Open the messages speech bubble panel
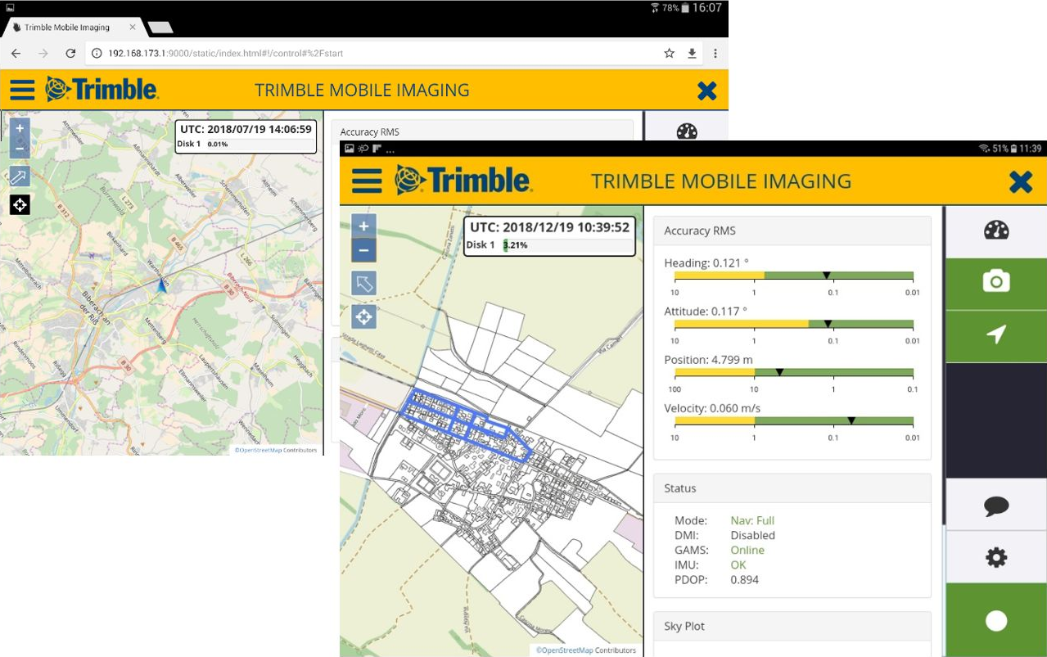Screen dimensions: 1047x657 (x=996, y=505)
